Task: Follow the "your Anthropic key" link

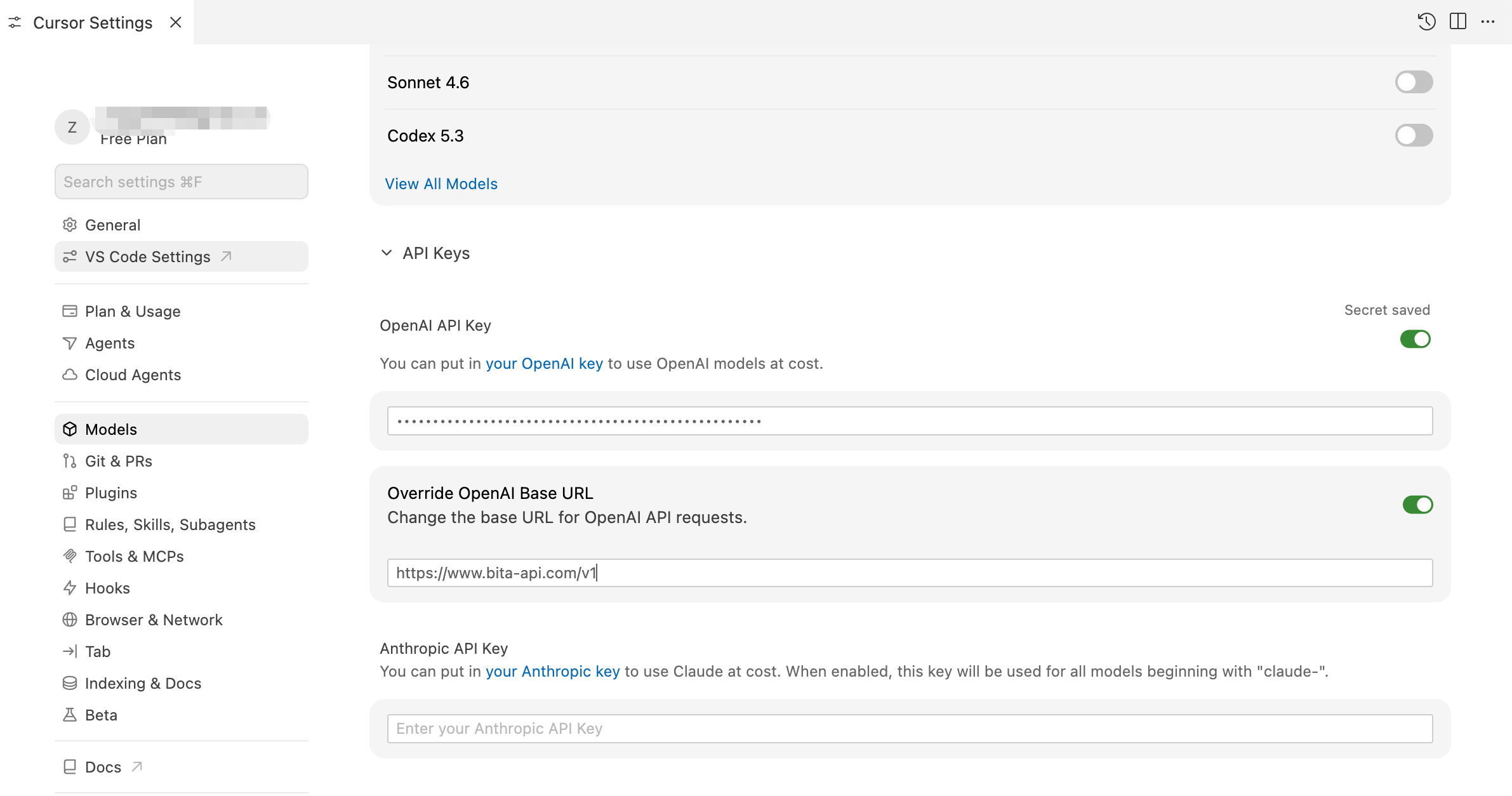Action: [x=552, y=671]
